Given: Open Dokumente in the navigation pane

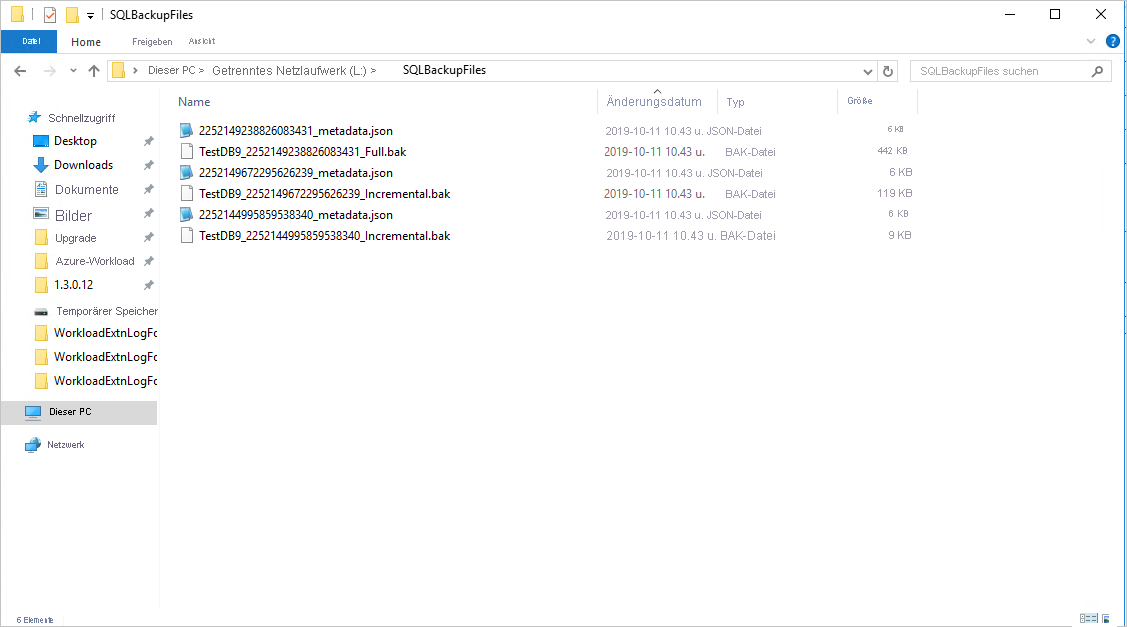Looking at the screenshot, I should (x=86, y=190).
